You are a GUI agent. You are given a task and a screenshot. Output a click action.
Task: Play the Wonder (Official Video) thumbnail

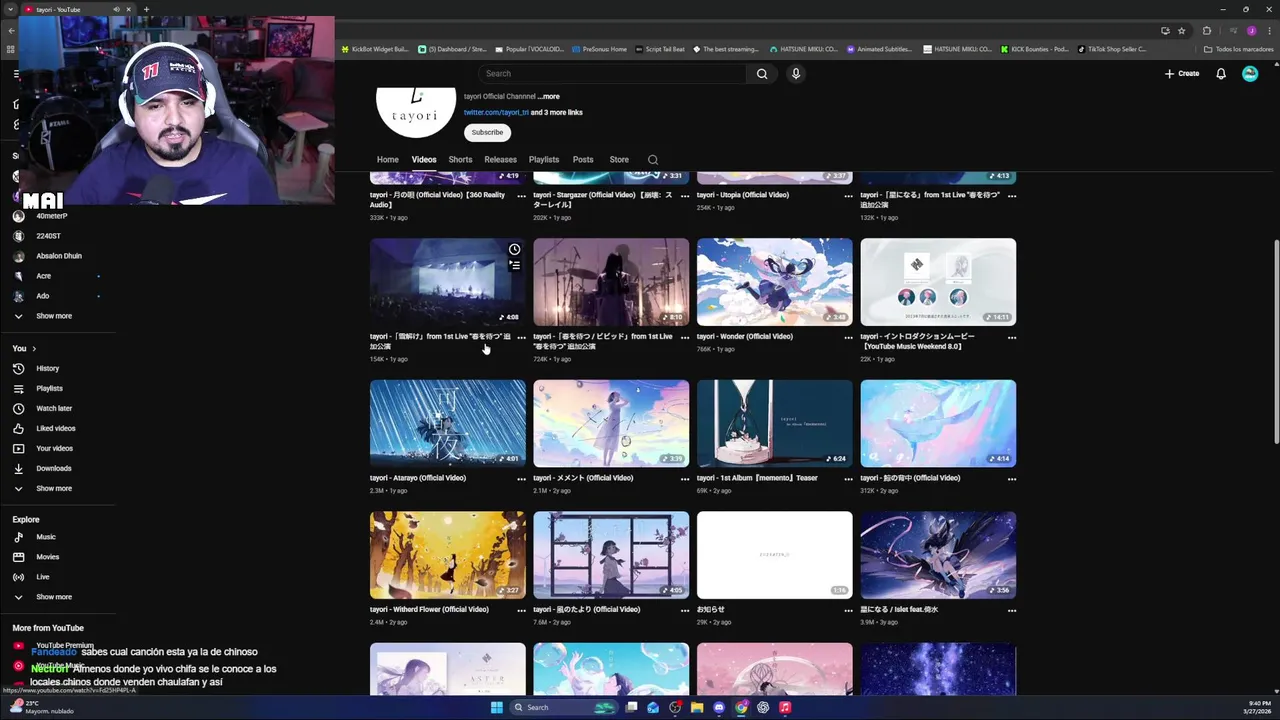775,282
